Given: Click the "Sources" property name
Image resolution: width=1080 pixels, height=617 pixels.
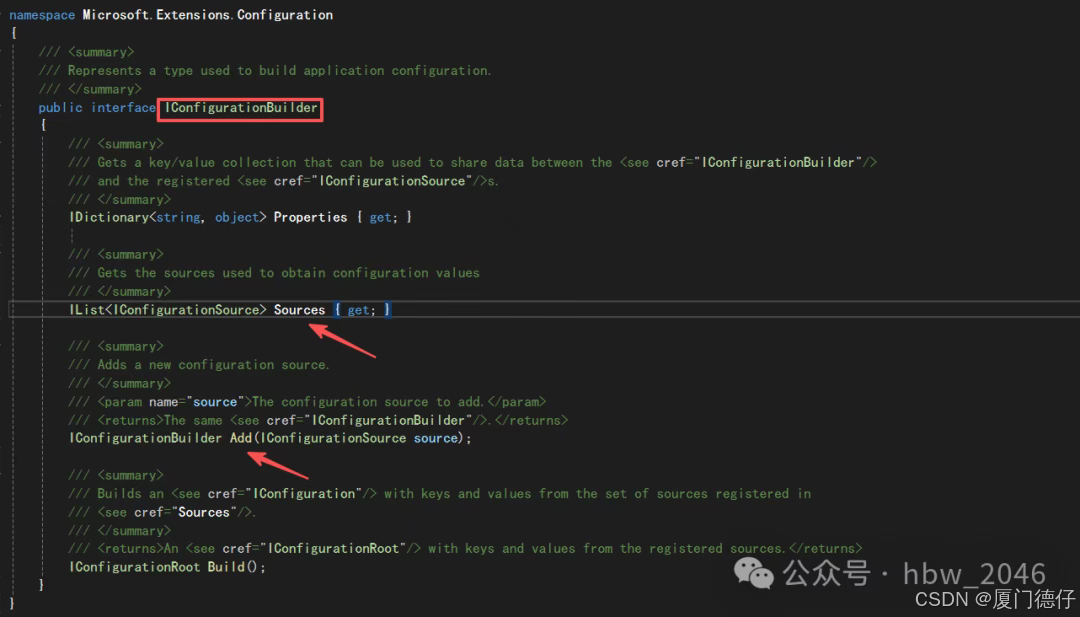Looking at the screenshot, I should click(x=300, y=310).
